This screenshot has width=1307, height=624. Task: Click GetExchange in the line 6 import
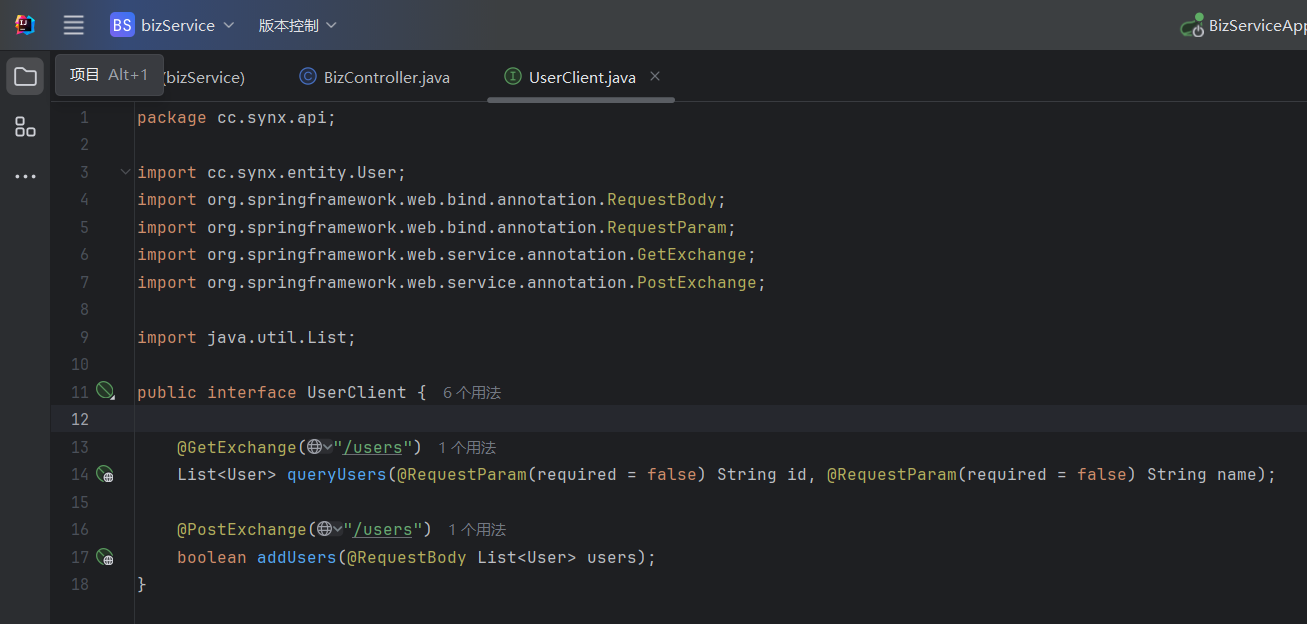[x=692, y=254]
